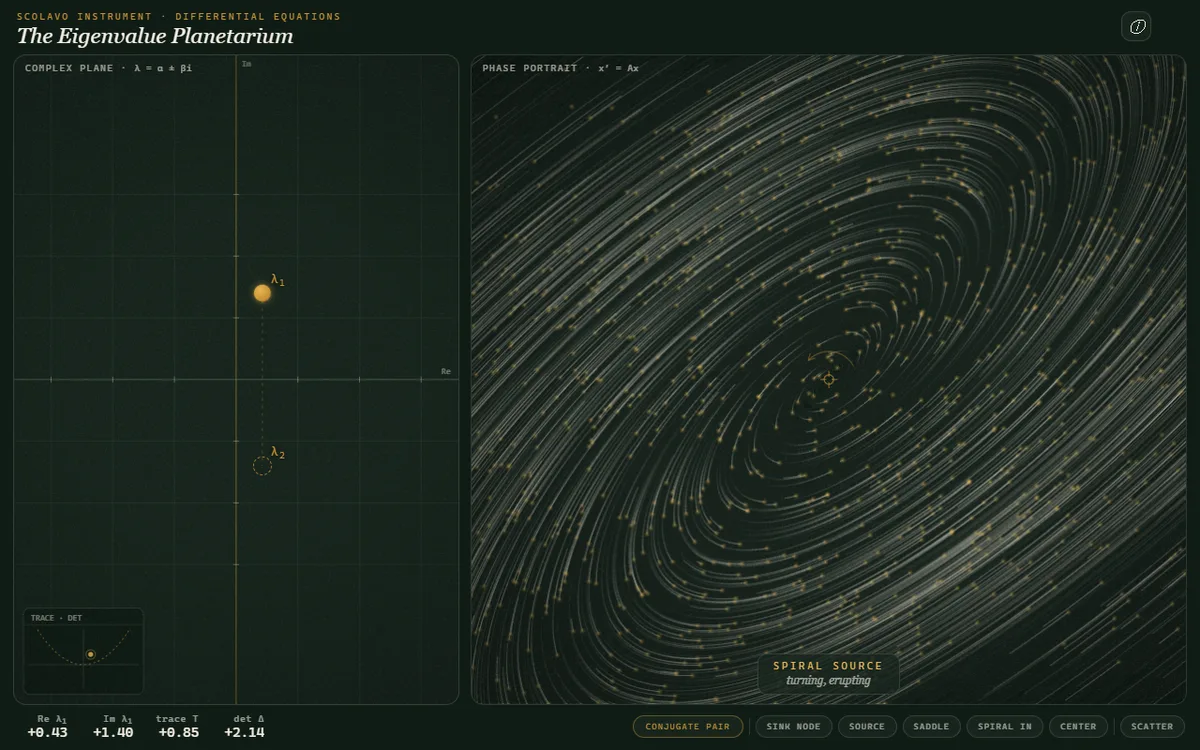Apply the Center preset
1200x750 pixels.
1078,727
